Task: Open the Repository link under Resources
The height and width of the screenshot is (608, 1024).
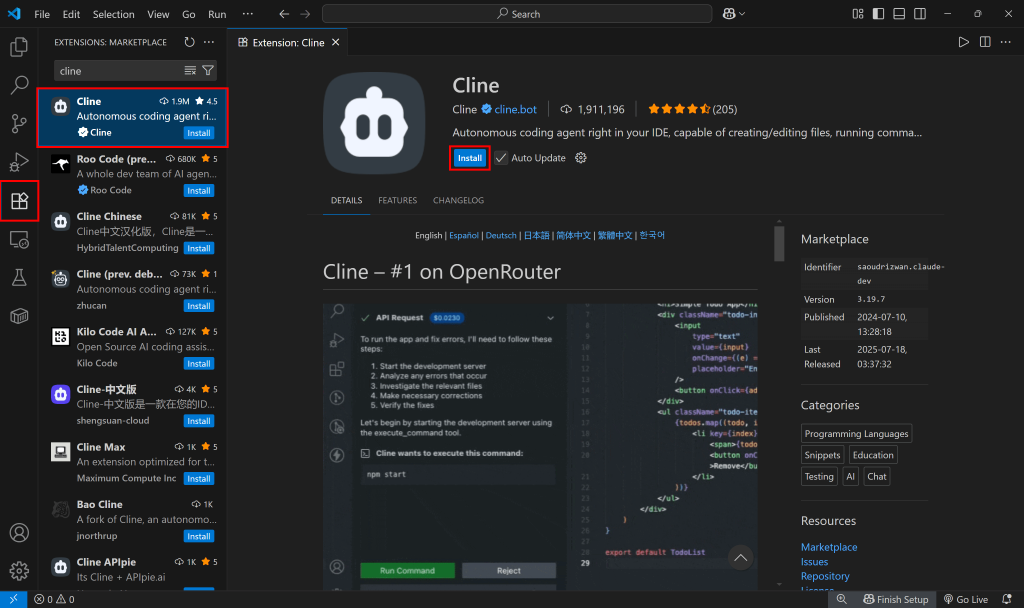Action: point(825,576)
